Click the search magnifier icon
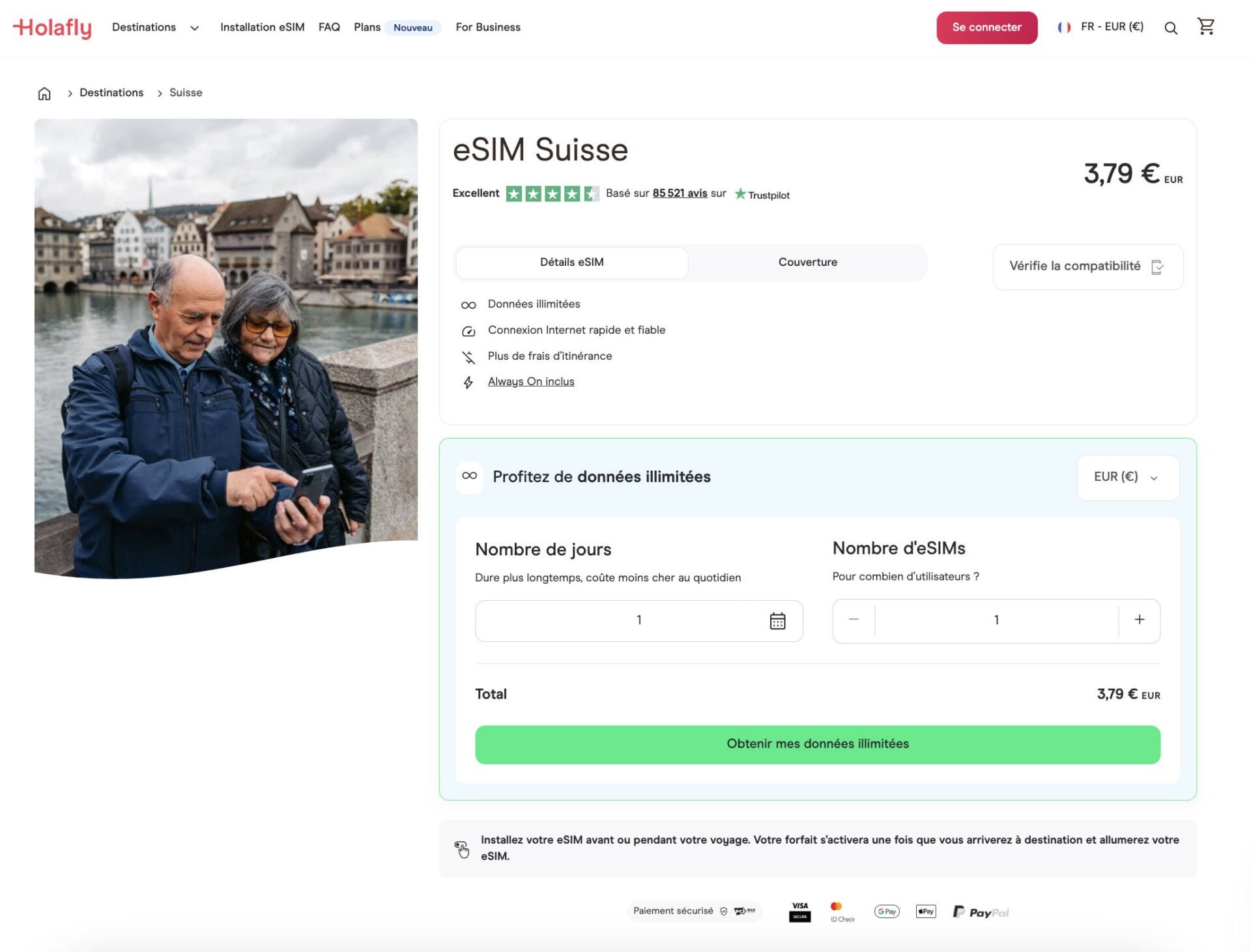1251x952 pixels. click(1171, 28)
